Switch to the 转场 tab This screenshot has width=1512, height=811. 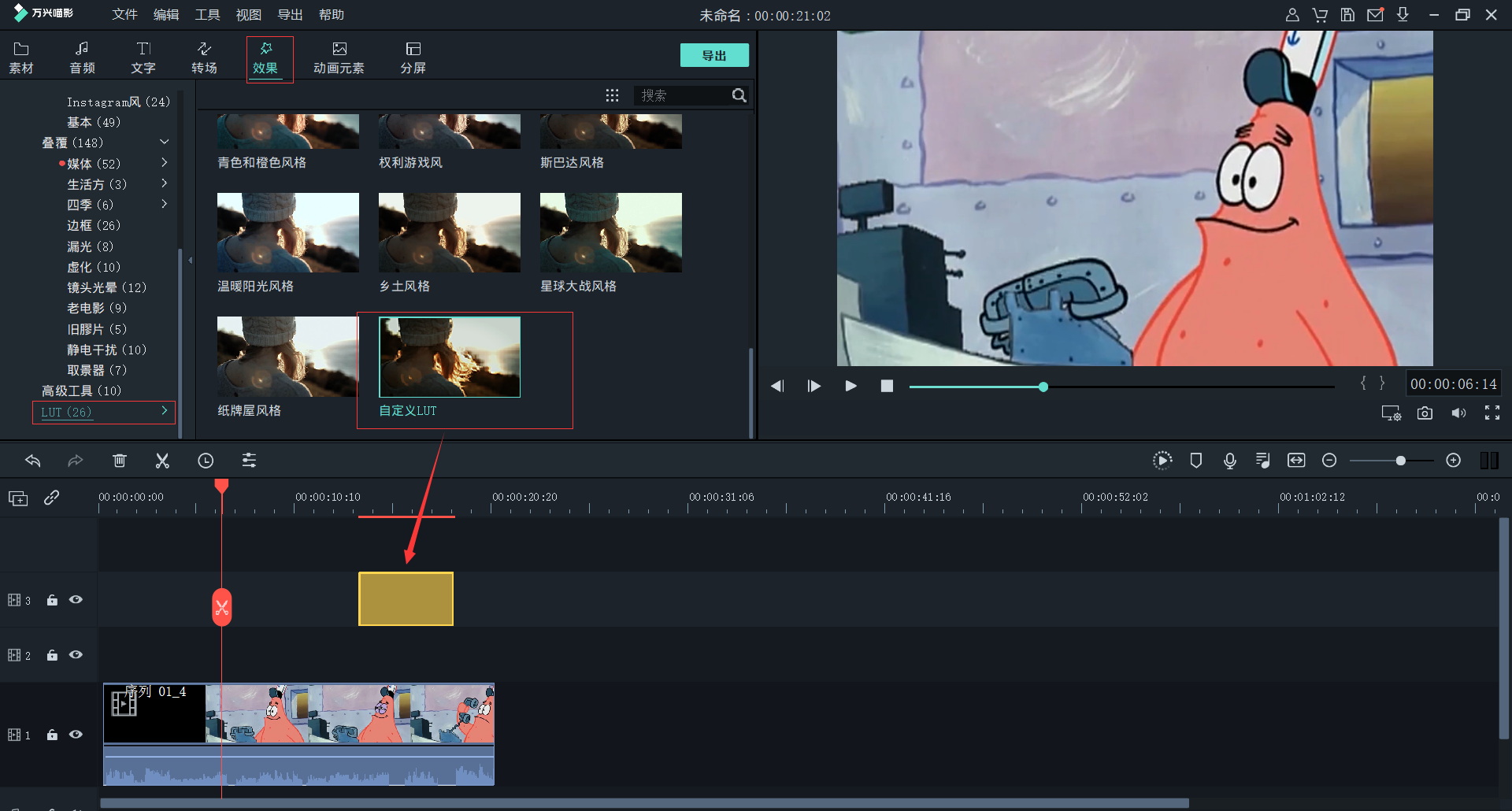tap(204, 57)
